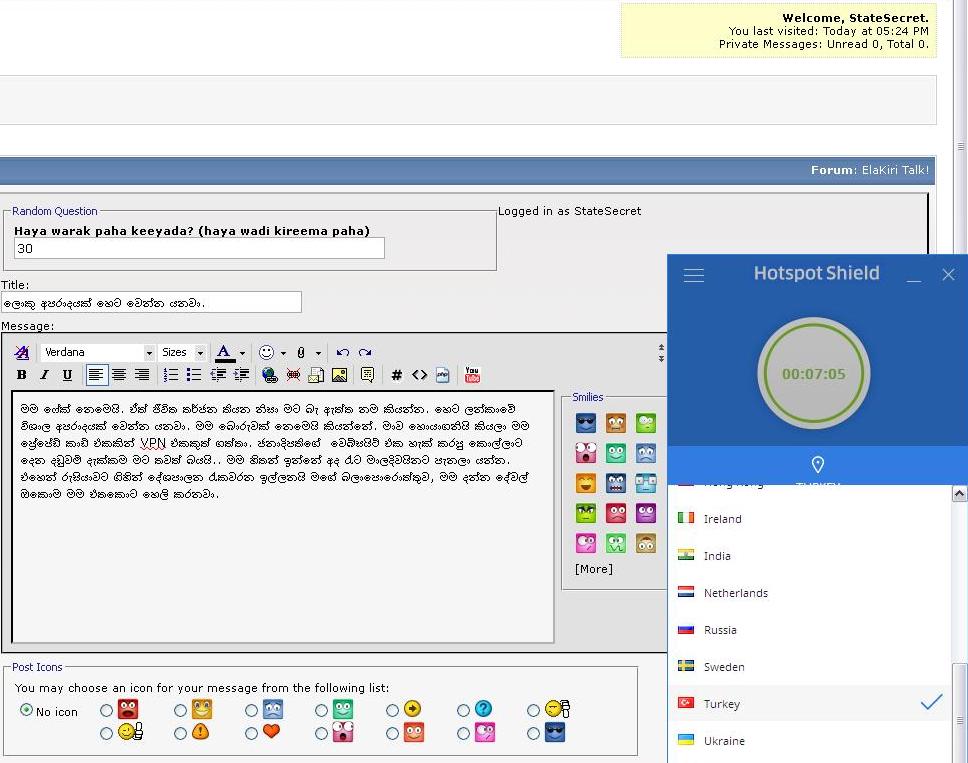Click the YouTube video embed icon
Viewport: 968px width, 763px height.
pyautogui.click(x=472, y=375)
